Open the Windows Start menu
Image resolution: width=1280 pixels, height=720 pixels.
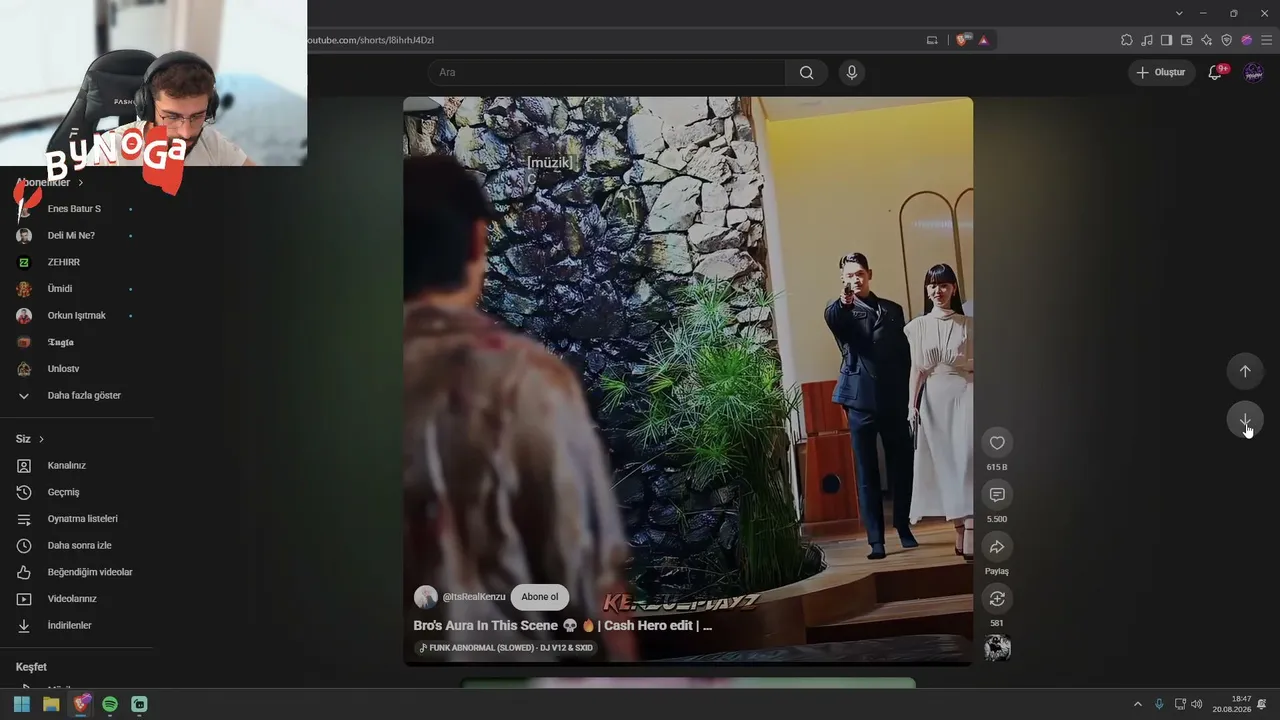click(x=22, y=704)
